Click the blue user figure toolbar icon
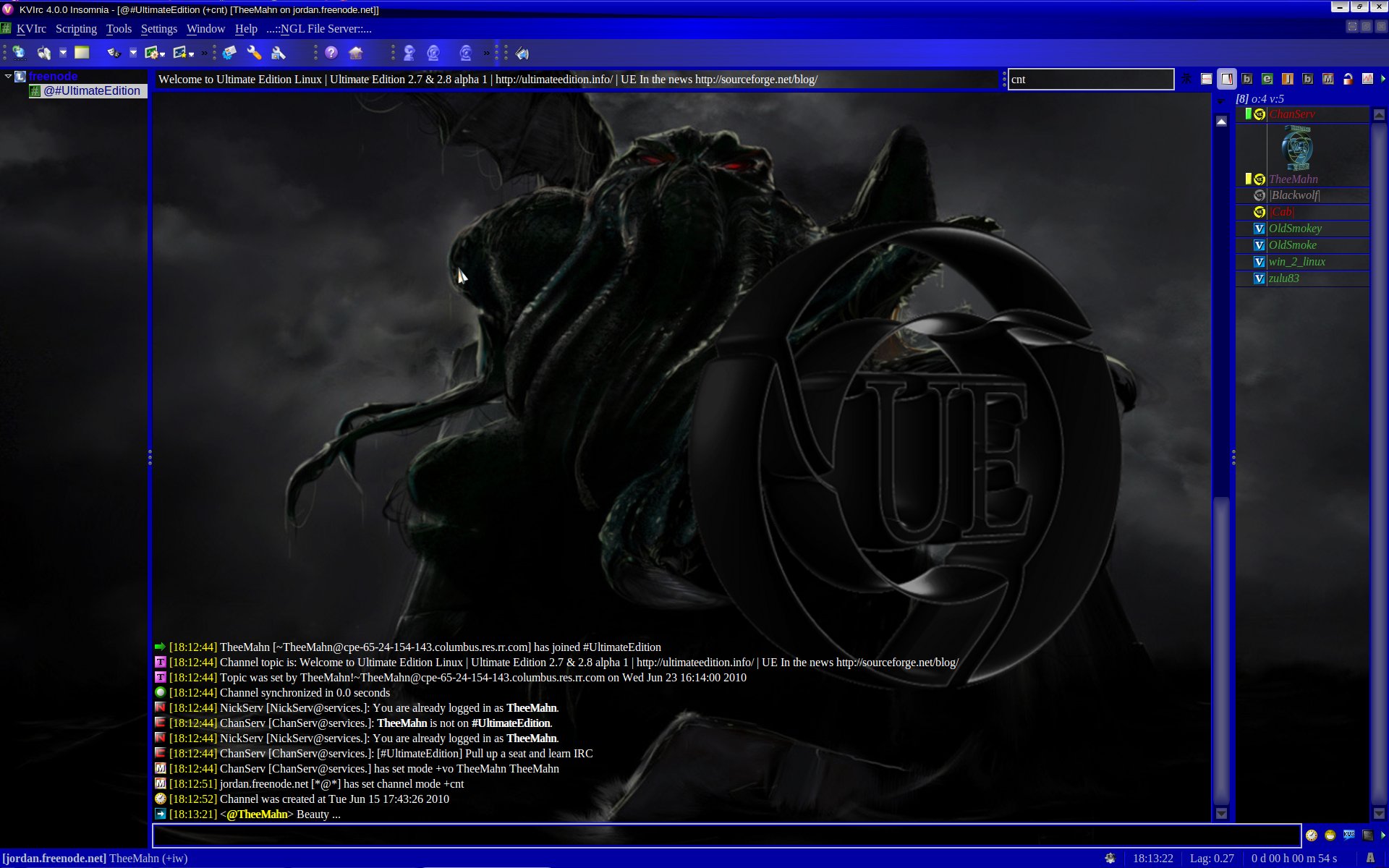Screen dimensions: 1389x868 pyautogui.click(x=409, y=53)
